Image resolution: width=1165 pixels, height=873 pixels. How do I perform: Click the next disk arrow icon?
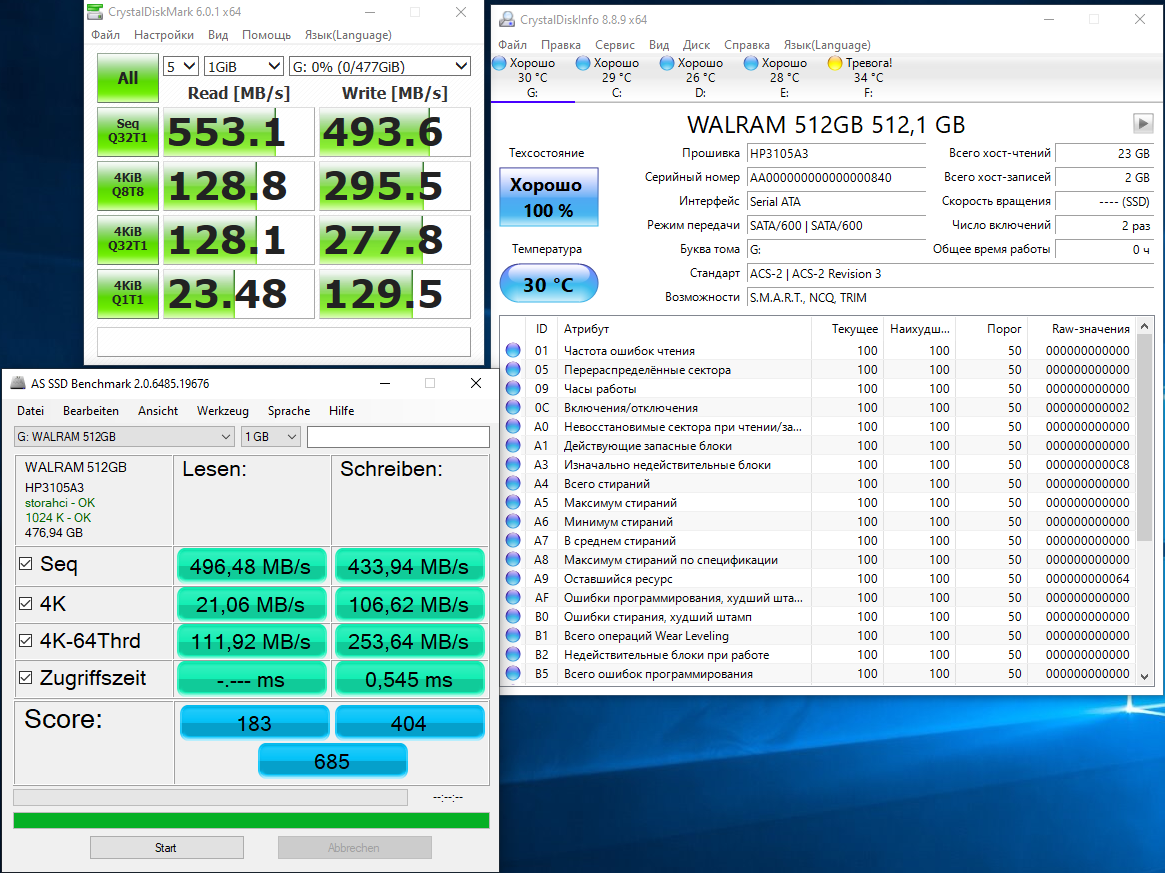[x=1142, y=124]
